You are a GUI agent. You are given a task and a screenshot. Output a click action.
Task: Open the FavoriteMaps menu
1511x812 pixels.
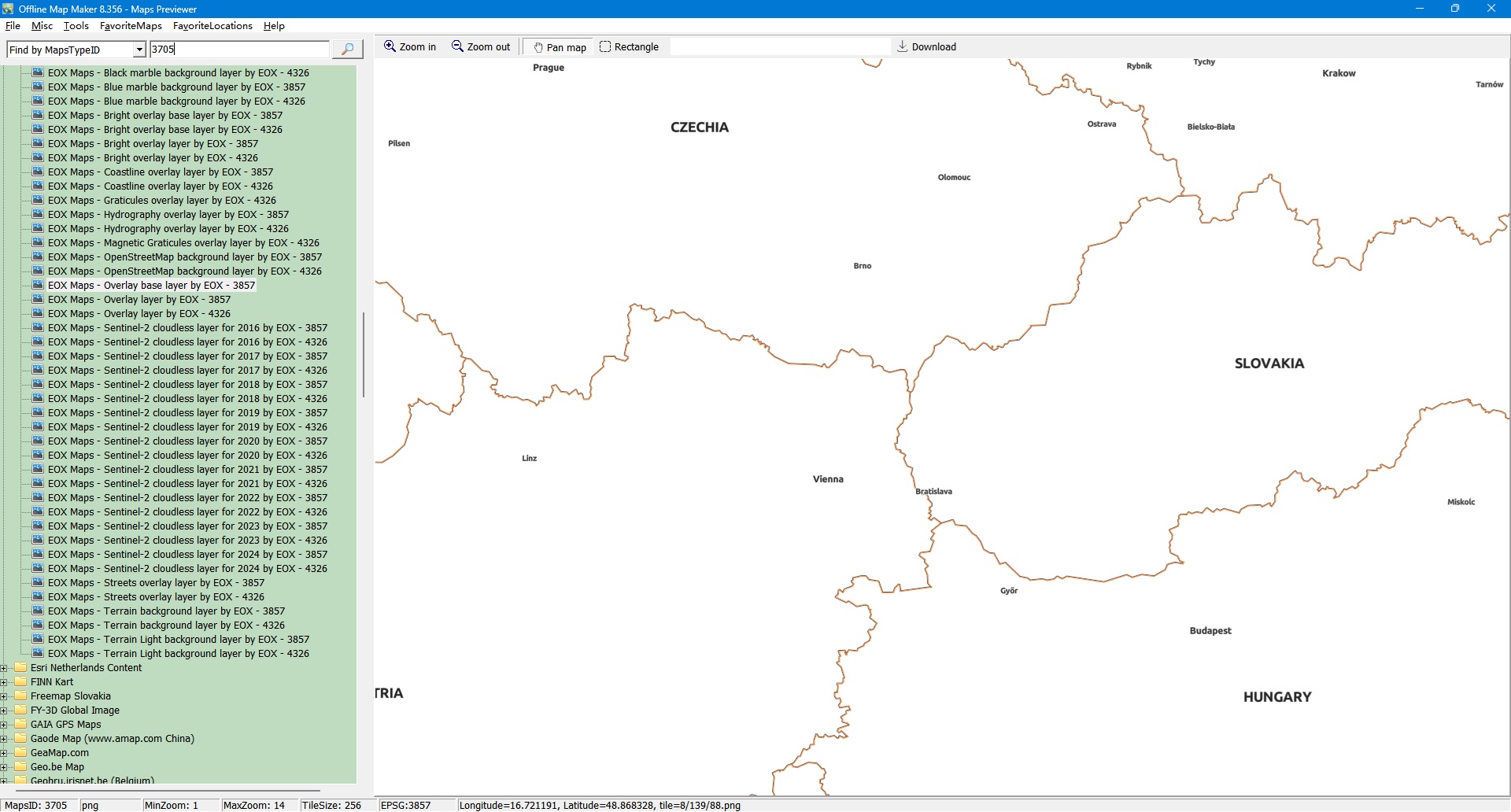131,26
